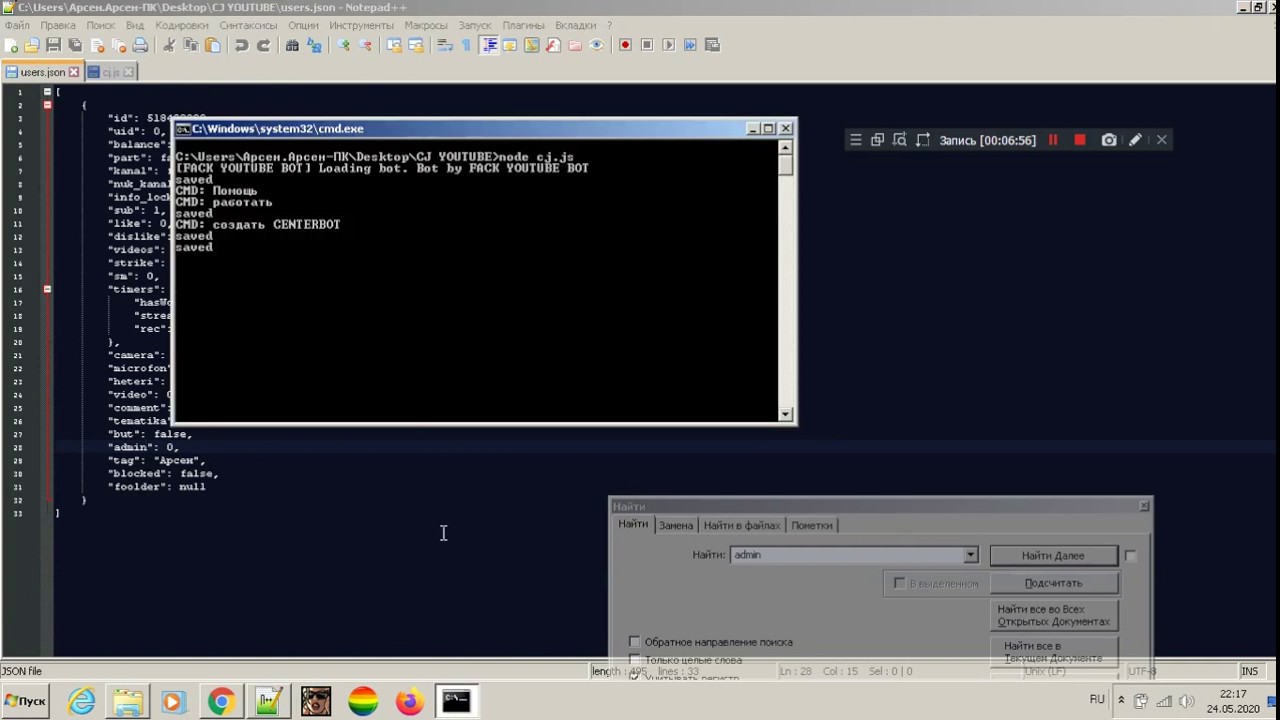
Task: Click the Пуск start button
Action: [x=25, y=701]
